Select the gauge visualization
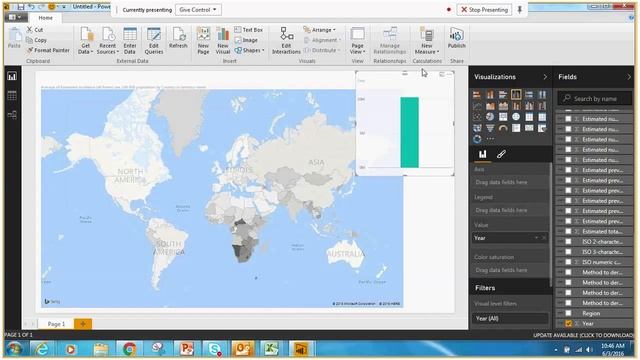 503,128
